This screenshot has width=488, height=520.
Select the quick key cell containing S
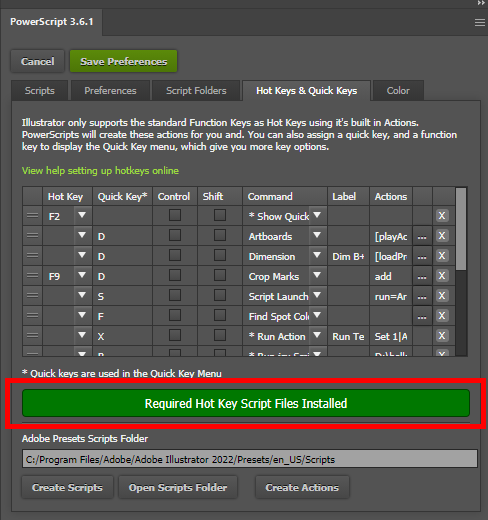click(x=123, y=296)
